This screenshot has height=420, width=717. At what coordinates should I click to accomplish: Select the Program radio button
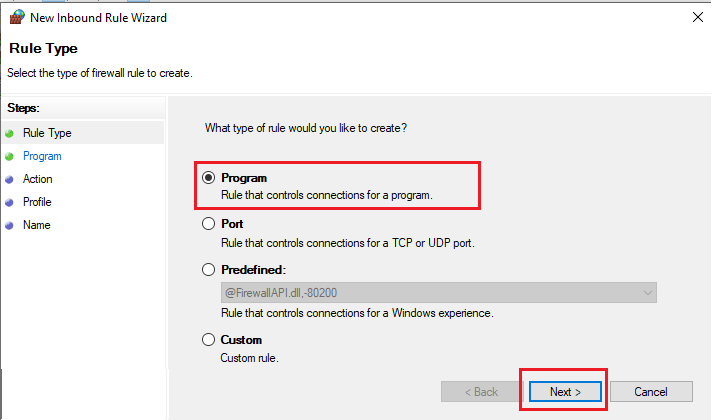click(209, 178)
